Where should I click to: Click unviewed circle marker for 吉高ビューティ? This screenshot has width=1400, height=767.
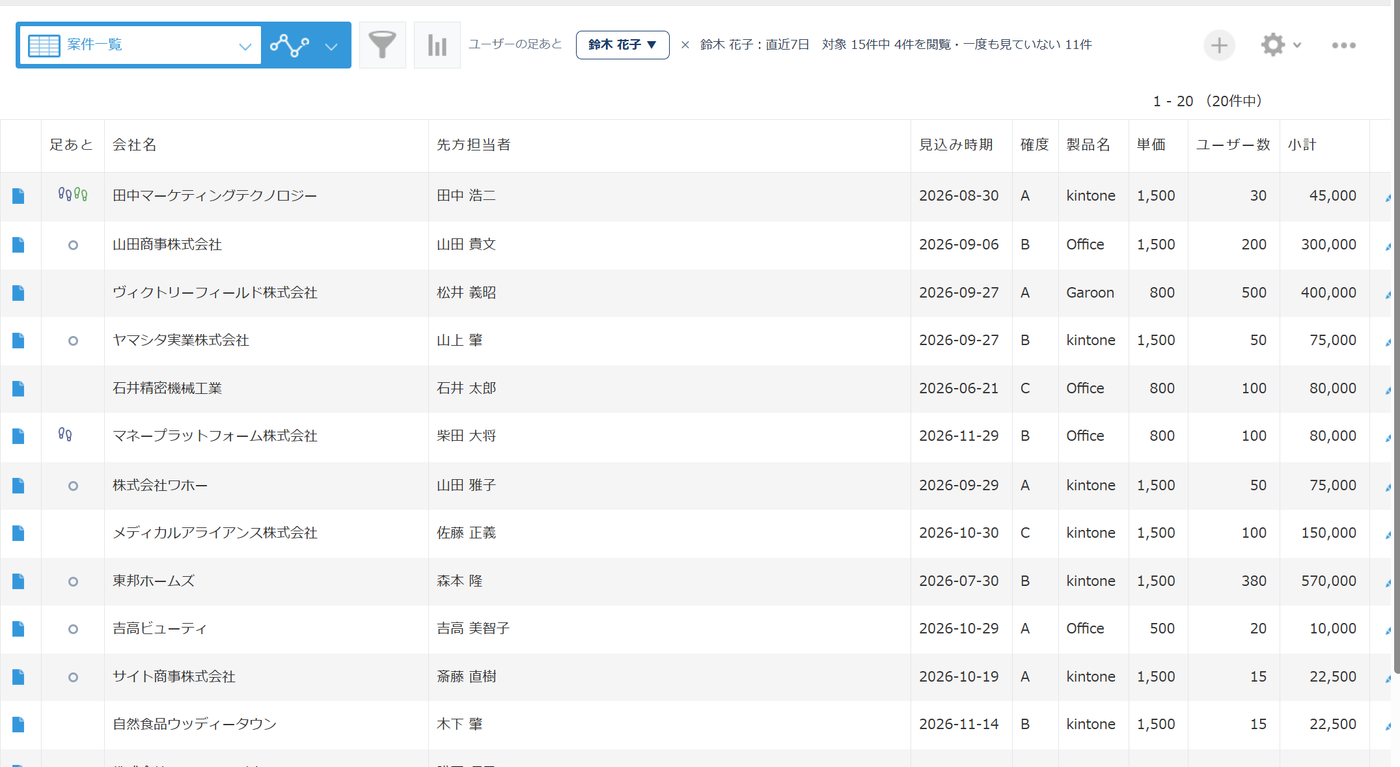coord(73,629)
